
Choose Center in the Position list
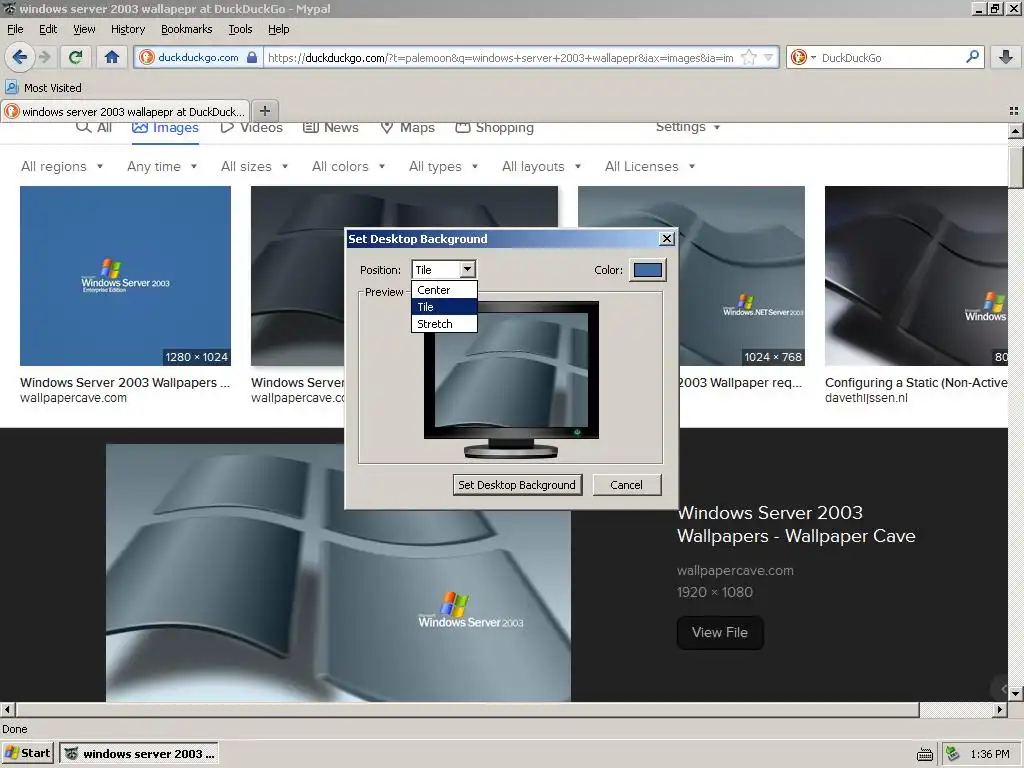tap(445, 290)
